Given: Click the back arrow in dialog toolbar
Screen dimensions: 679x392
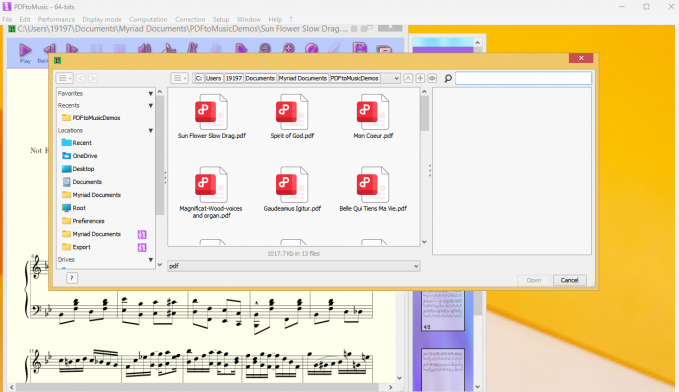Looking at the screenshot, I should [81, 78].
